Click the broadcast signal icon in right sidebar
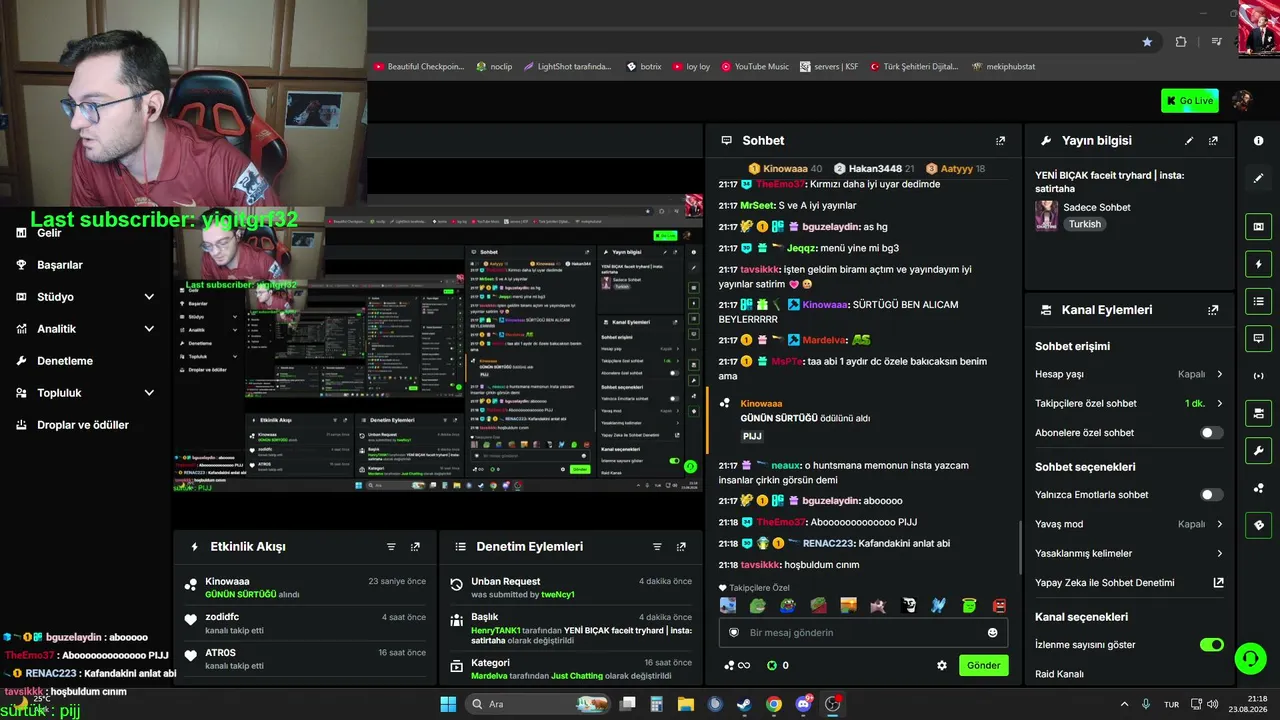 [1259, 376]
